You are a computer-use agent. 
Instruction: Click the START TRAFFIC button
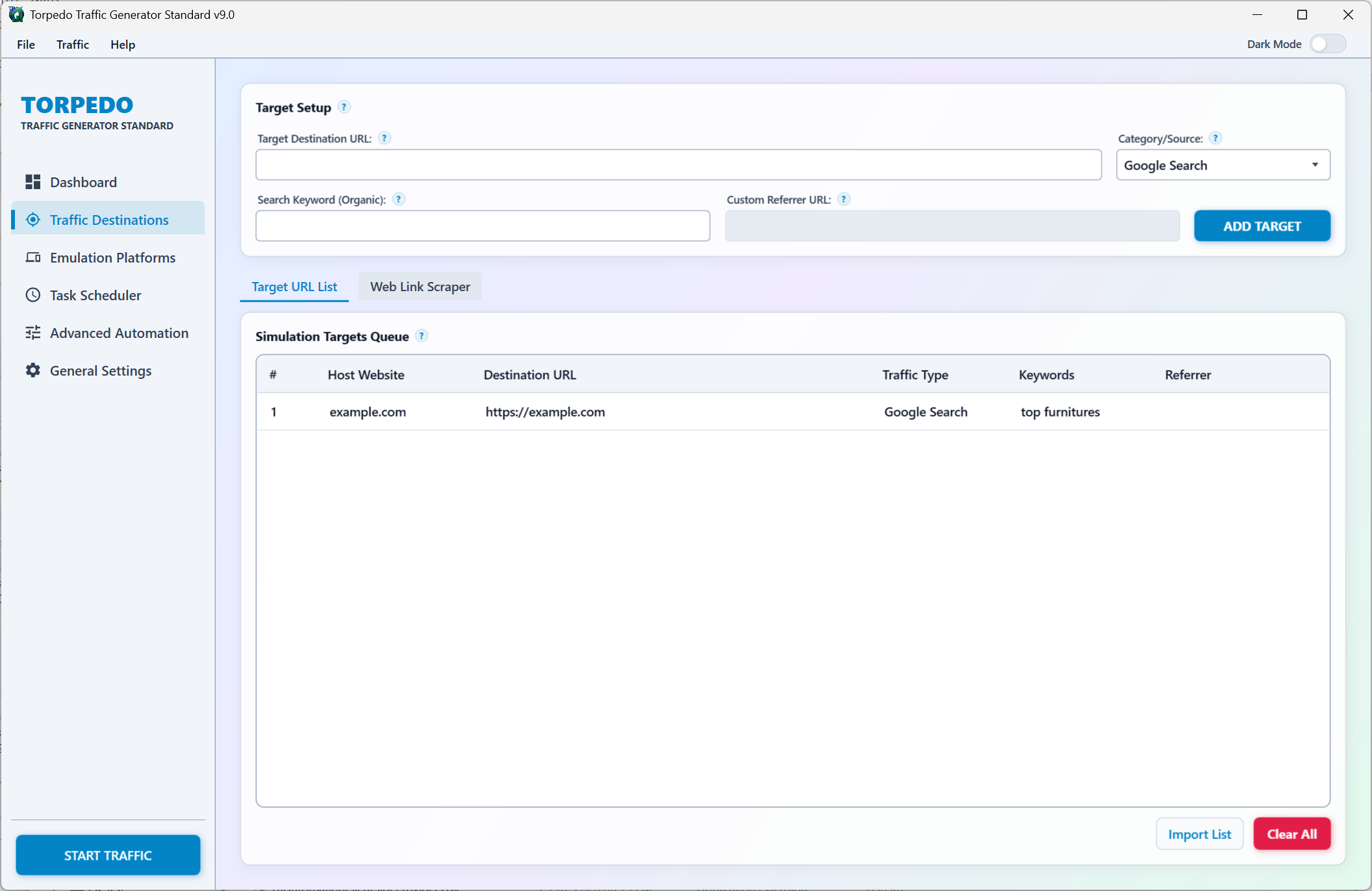pos(108,855)
